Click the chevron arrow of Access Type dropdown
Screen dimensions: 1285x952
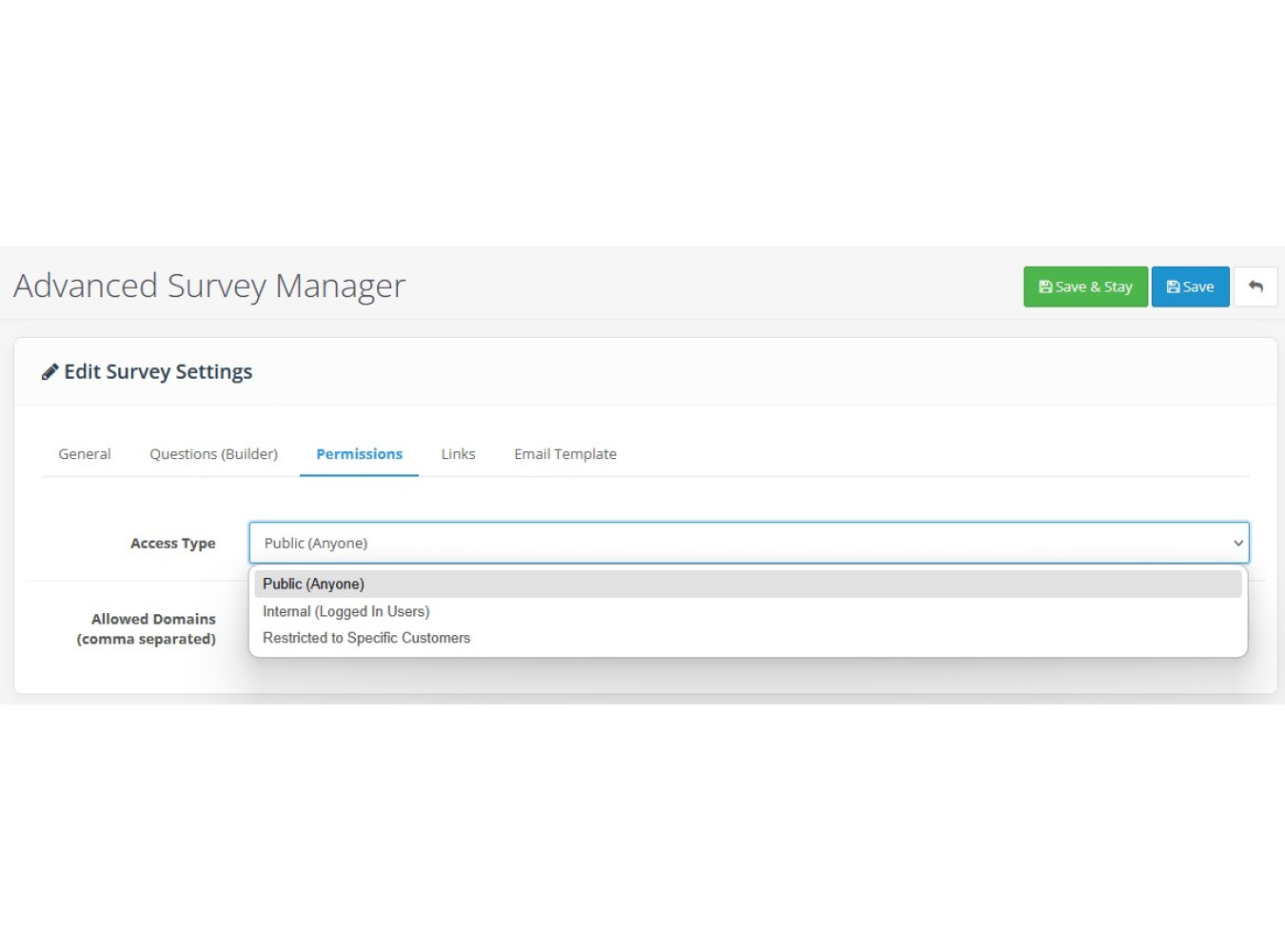(1238, 543)
